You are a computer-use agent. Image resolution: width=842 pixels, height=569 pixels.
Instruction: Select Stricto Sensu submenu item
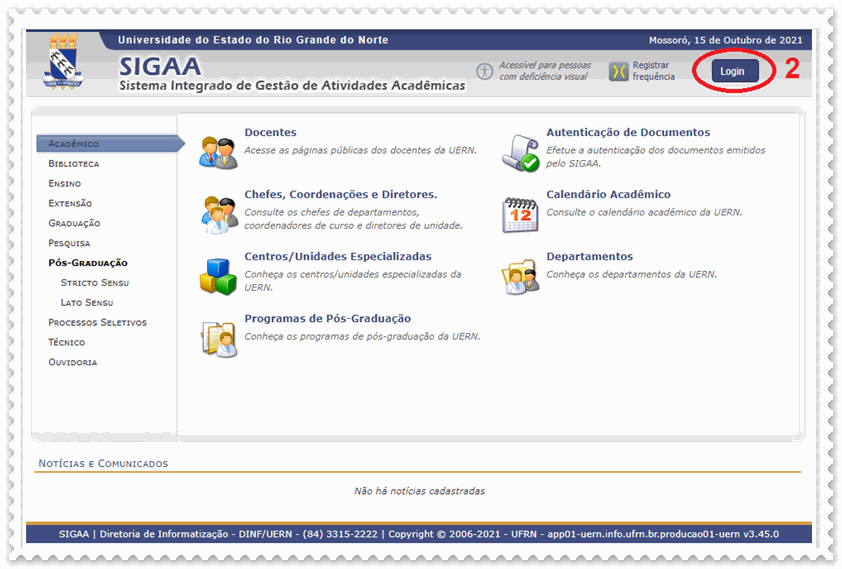pos(94,283)
